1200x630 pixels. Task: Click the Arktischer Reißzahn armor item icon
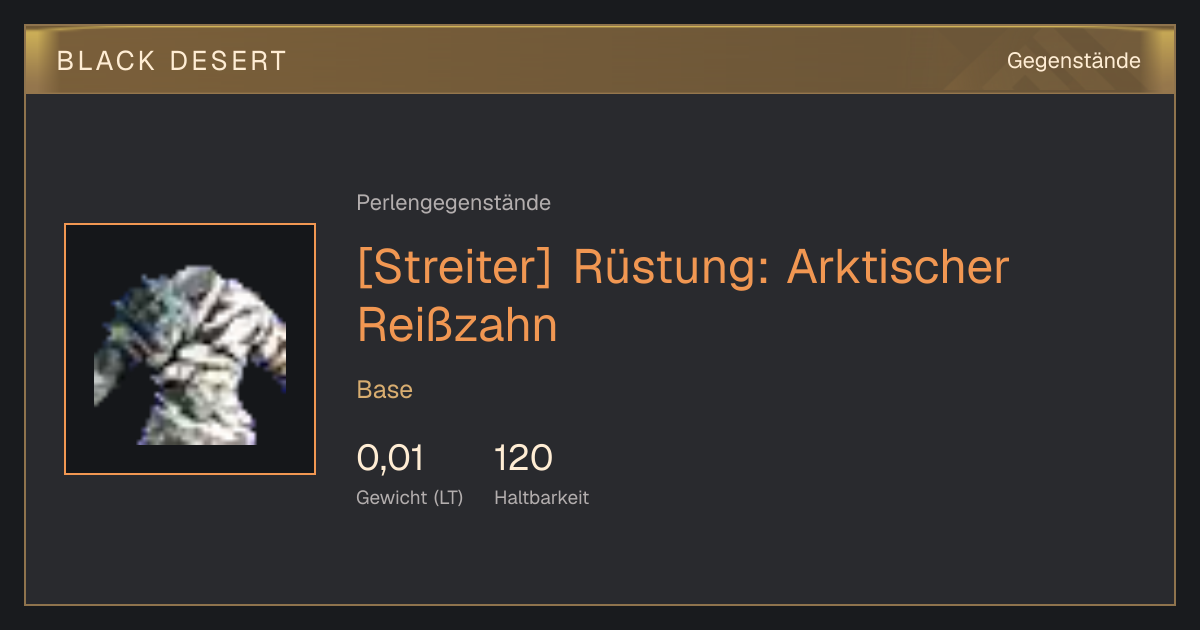(x=190, y=349)
